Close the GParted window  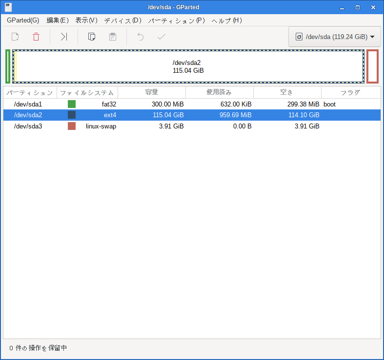tap(373, 7)
